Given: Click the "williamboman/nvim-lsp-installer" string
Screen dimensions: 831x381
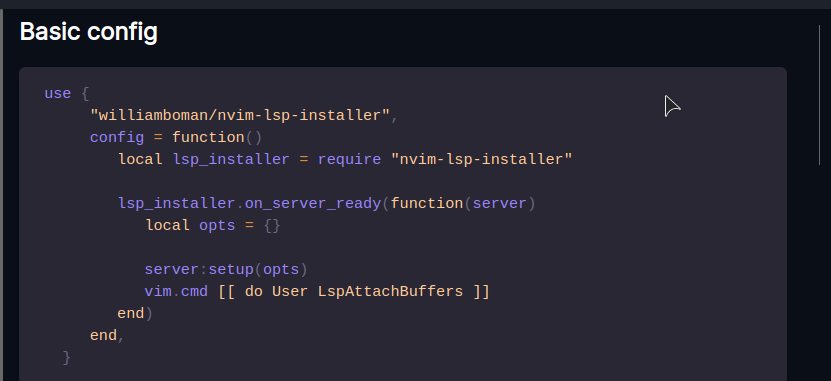Looking at the screenshot, I should click(x=240, y=116).
